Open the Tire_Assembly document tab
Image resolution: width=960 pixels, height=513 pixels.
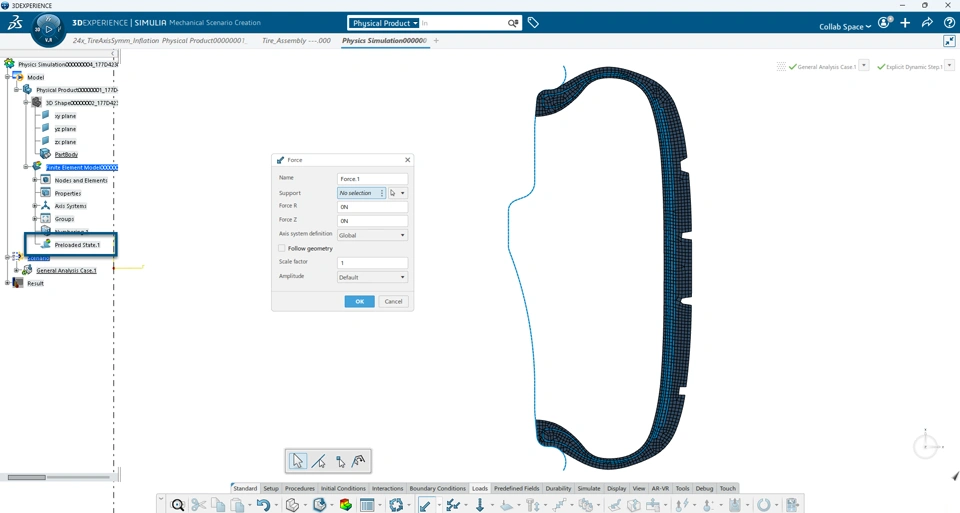(x=296, y=40)
